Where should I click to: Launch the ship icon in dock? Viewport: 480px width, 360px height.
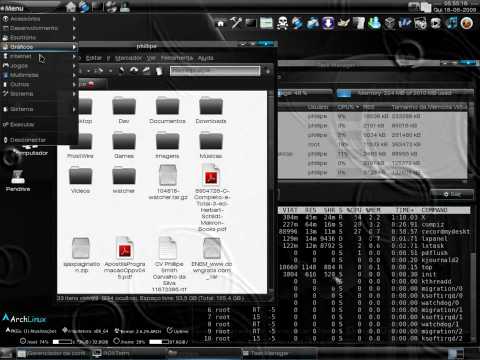[343, 23]
